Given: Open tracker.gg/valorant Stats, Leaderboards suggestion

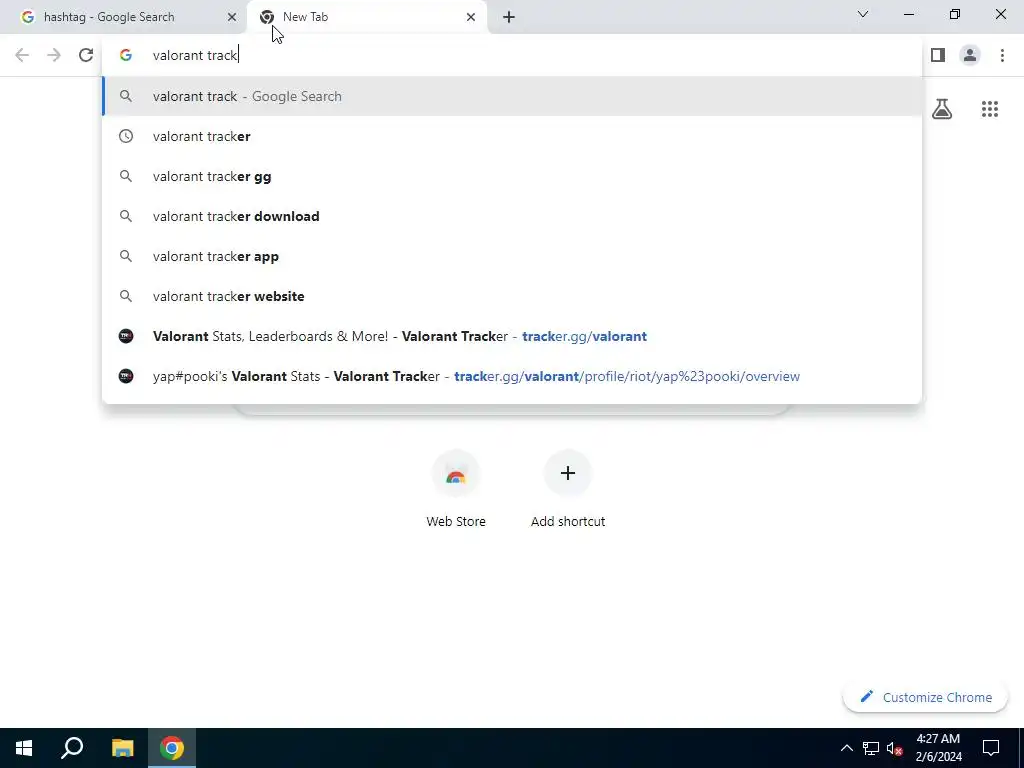Looking at the screenshot, I should [512, 336].
